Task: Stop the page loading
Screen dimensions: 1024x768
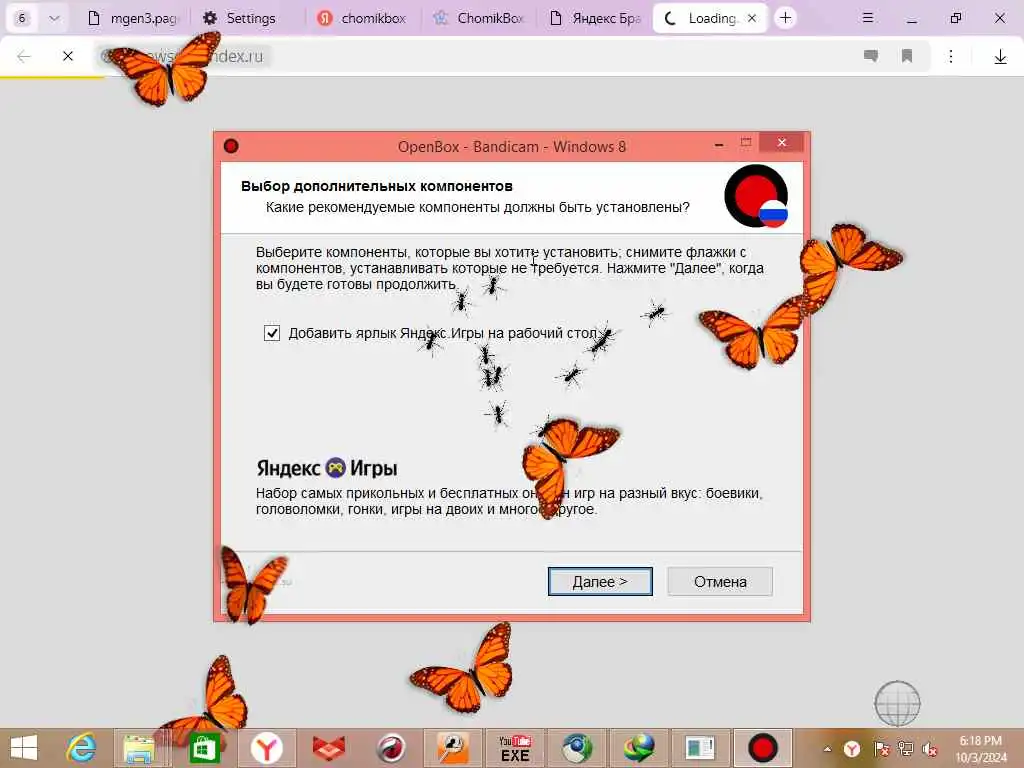Action: (x=68, y=56)
